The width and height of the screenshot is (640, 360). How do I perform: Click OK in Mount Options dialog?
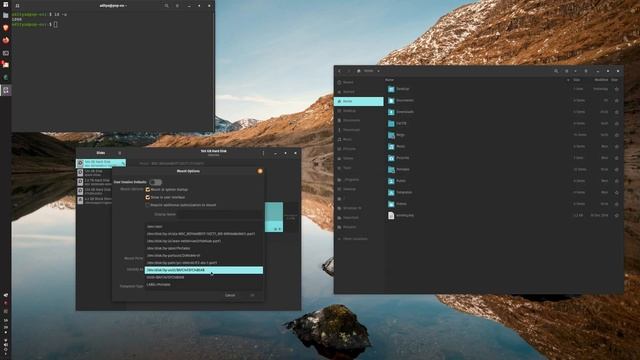tap(252, 295)
